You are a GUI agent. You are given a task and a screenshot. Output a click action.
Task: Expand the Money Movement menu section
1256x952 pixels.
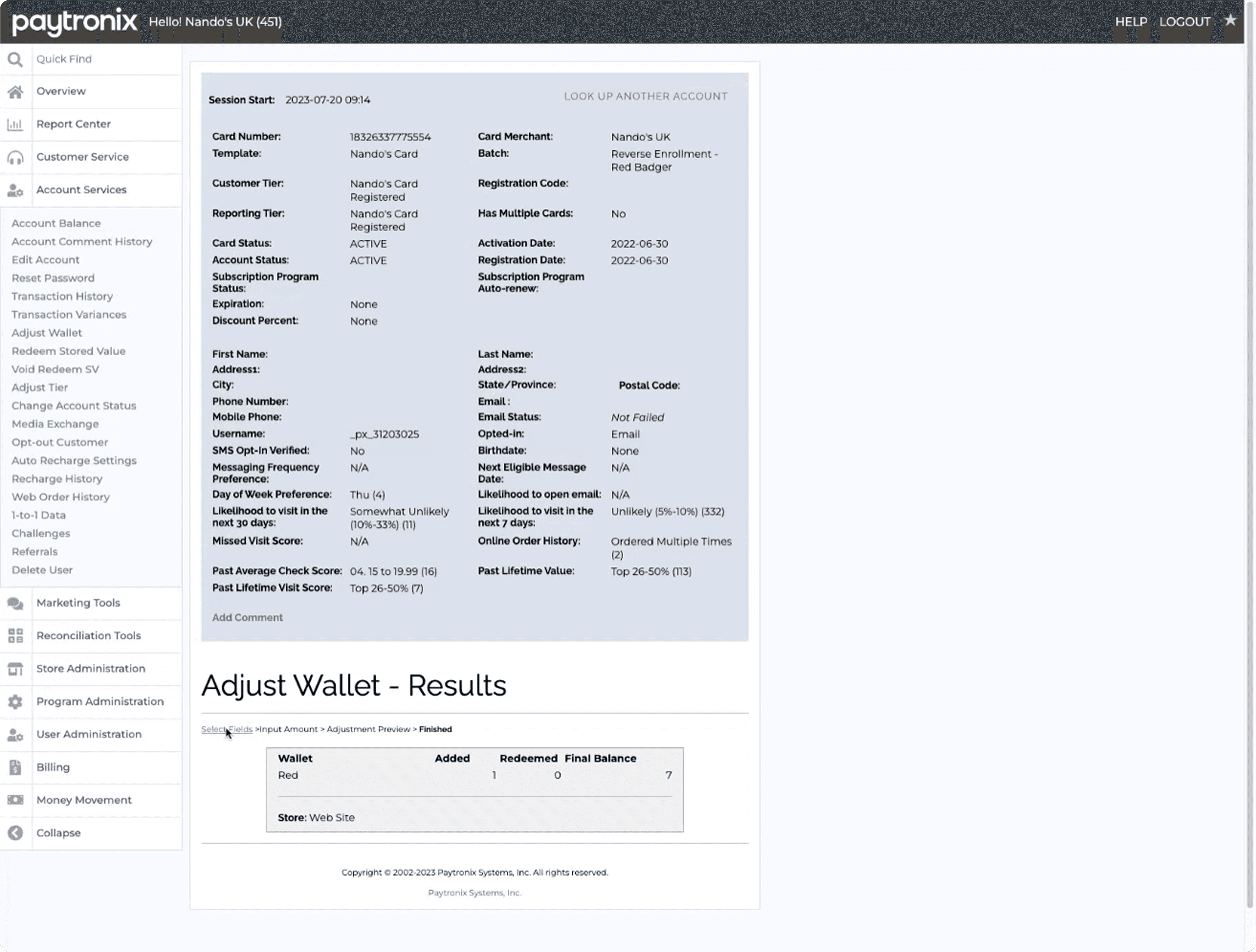(x=83, y=800)
